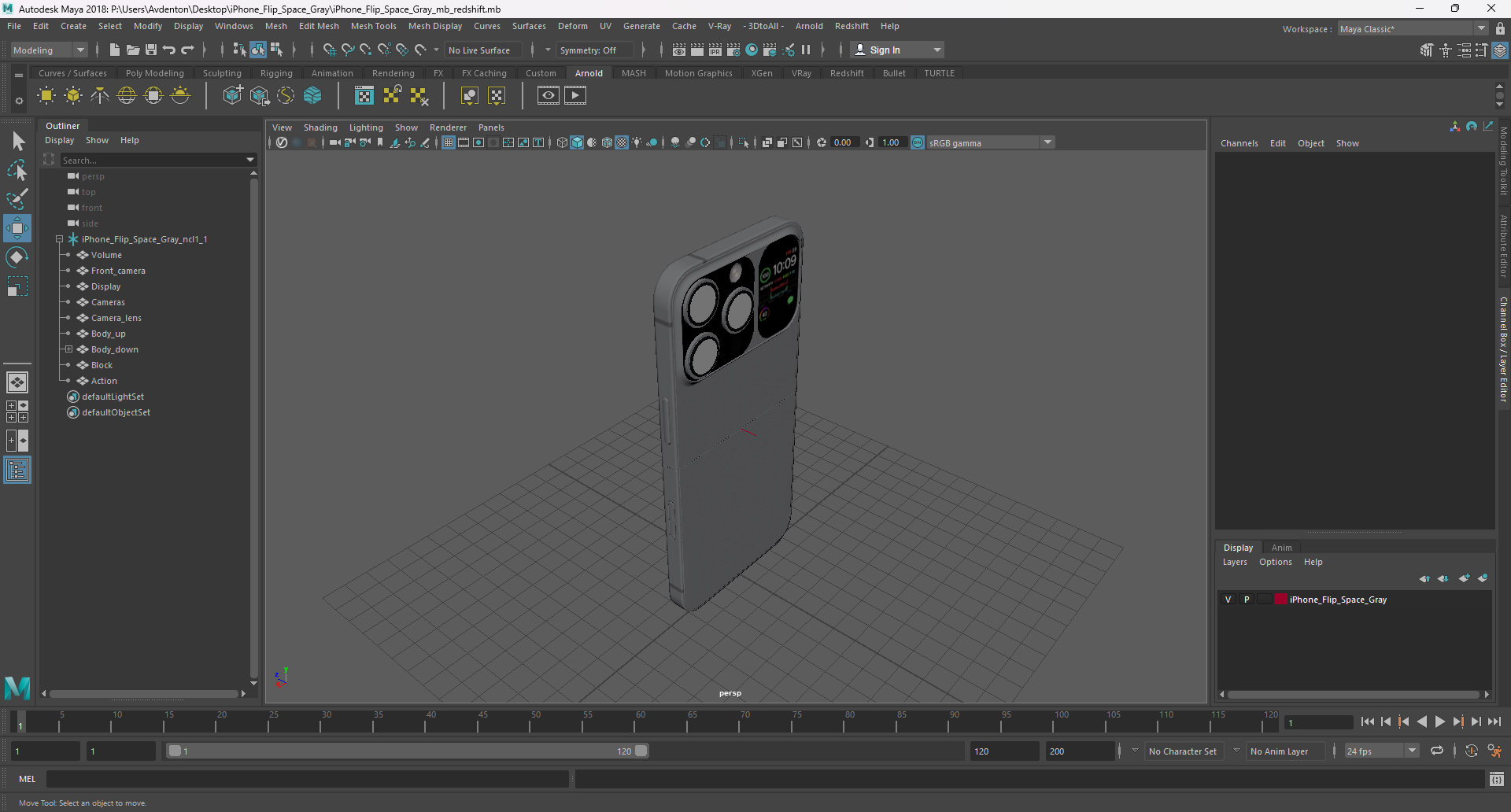Toggle visibility V of iPhone_Flip_Space_Gray layer
The height and width of the screenshot is (812, 1511).
click(x=1228, y=600)
